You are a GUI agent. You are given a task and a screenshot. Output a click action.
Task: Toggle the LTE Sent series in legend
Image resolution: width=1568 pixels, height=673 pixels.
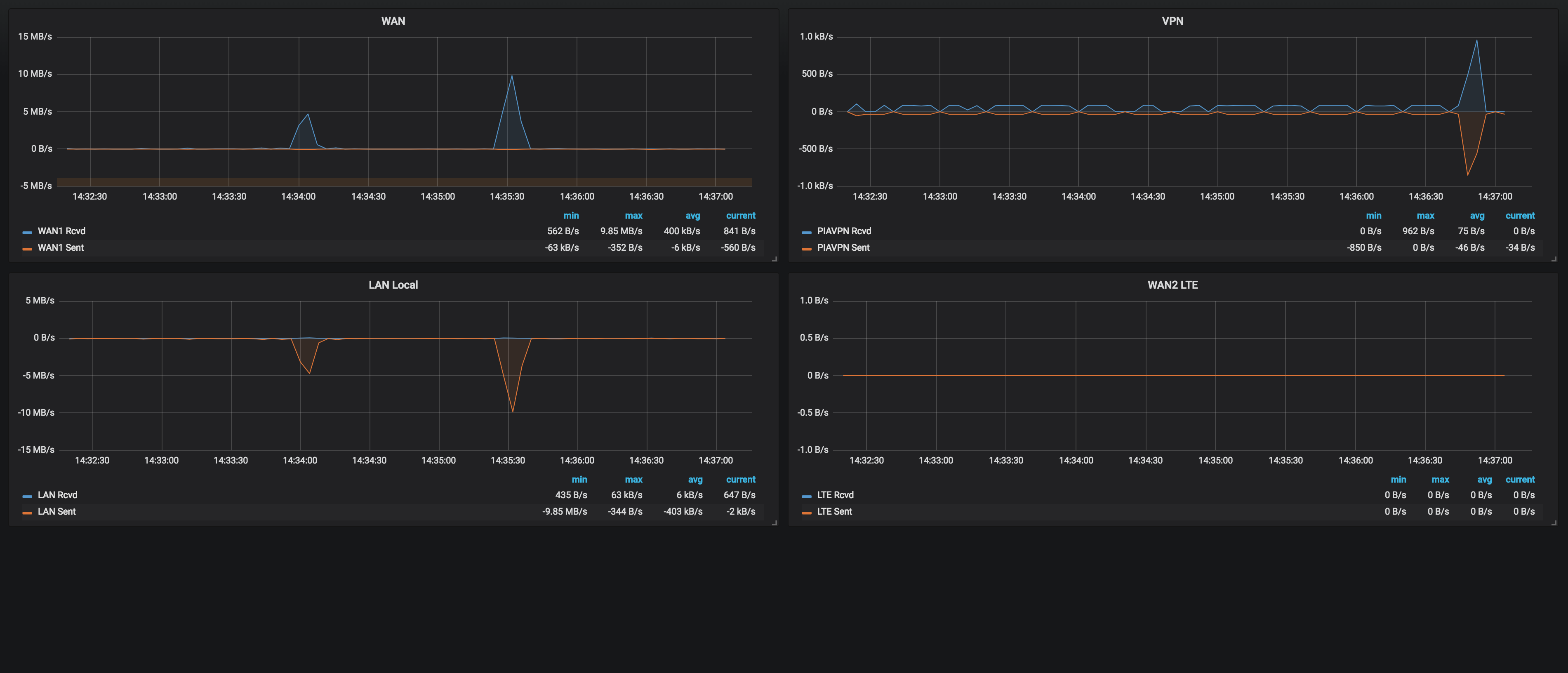[x=835, y=512]
